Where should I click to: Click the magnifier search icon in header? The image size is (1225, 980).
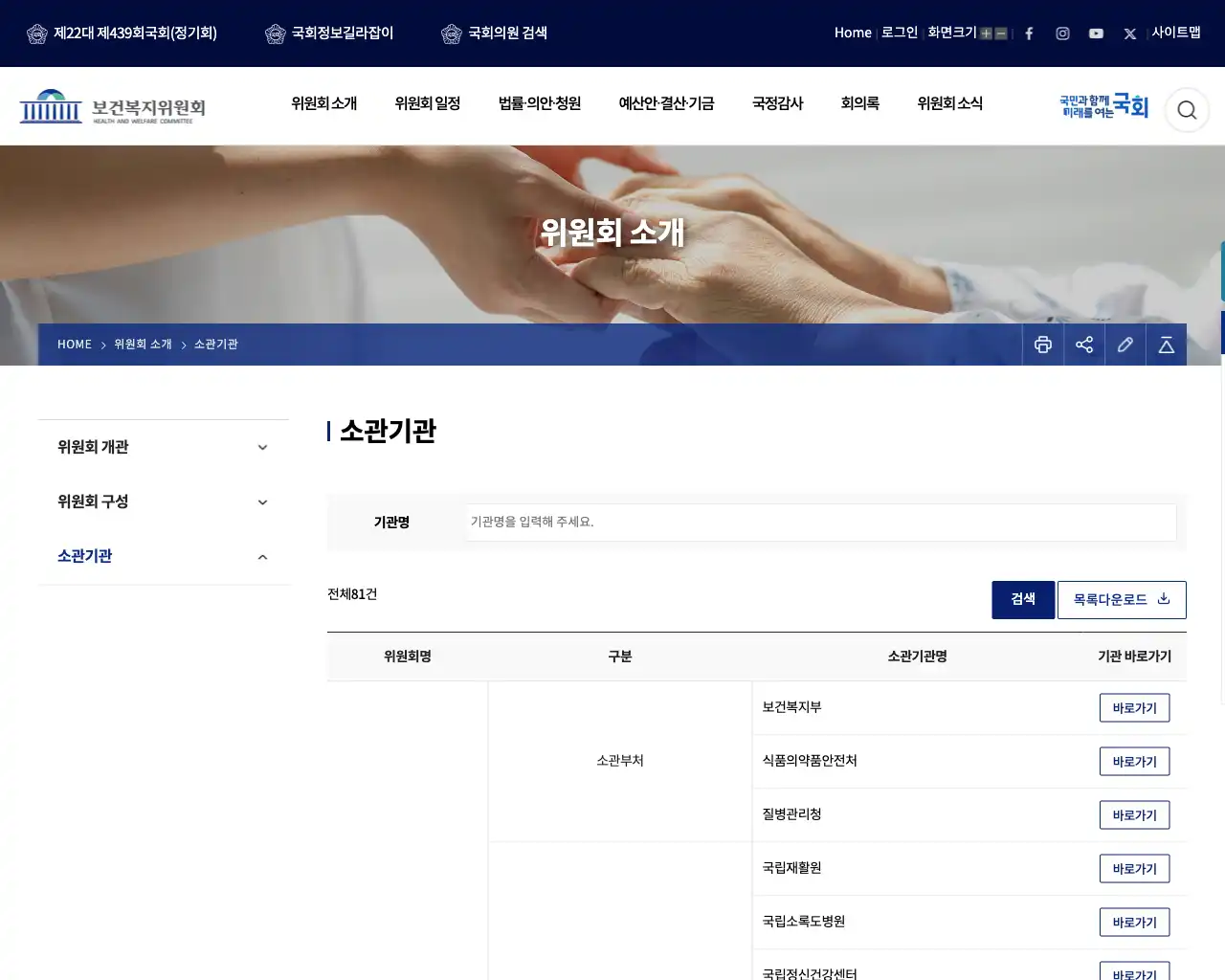point(1187,110)
